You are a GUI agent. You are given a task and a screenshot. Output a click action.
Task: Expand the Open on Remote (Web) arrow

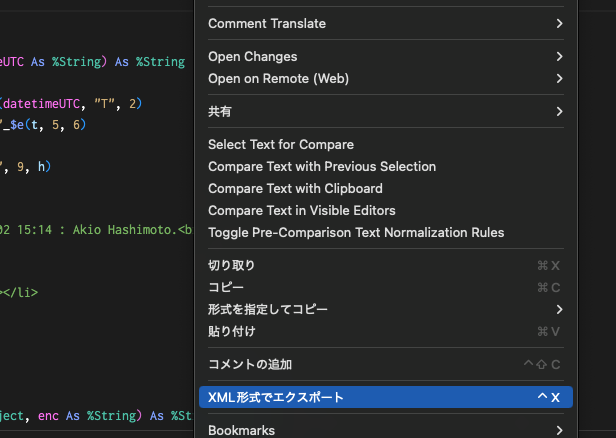pos(559,78)
